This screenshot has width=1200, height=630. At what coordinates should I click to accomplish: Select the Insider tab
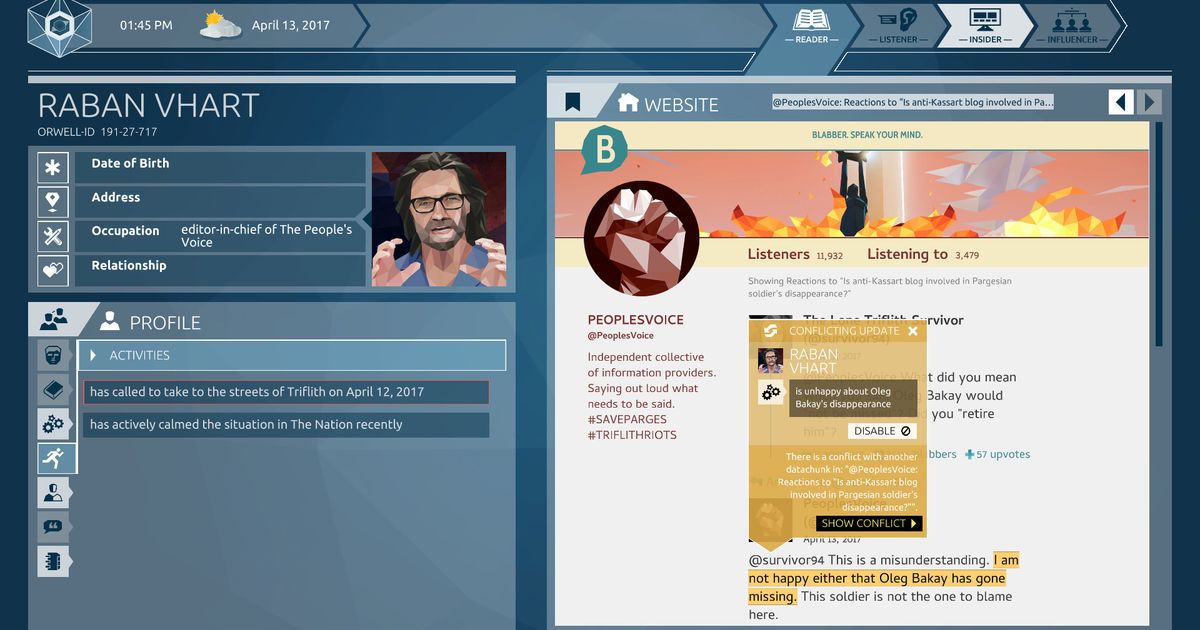coord(984,25)
